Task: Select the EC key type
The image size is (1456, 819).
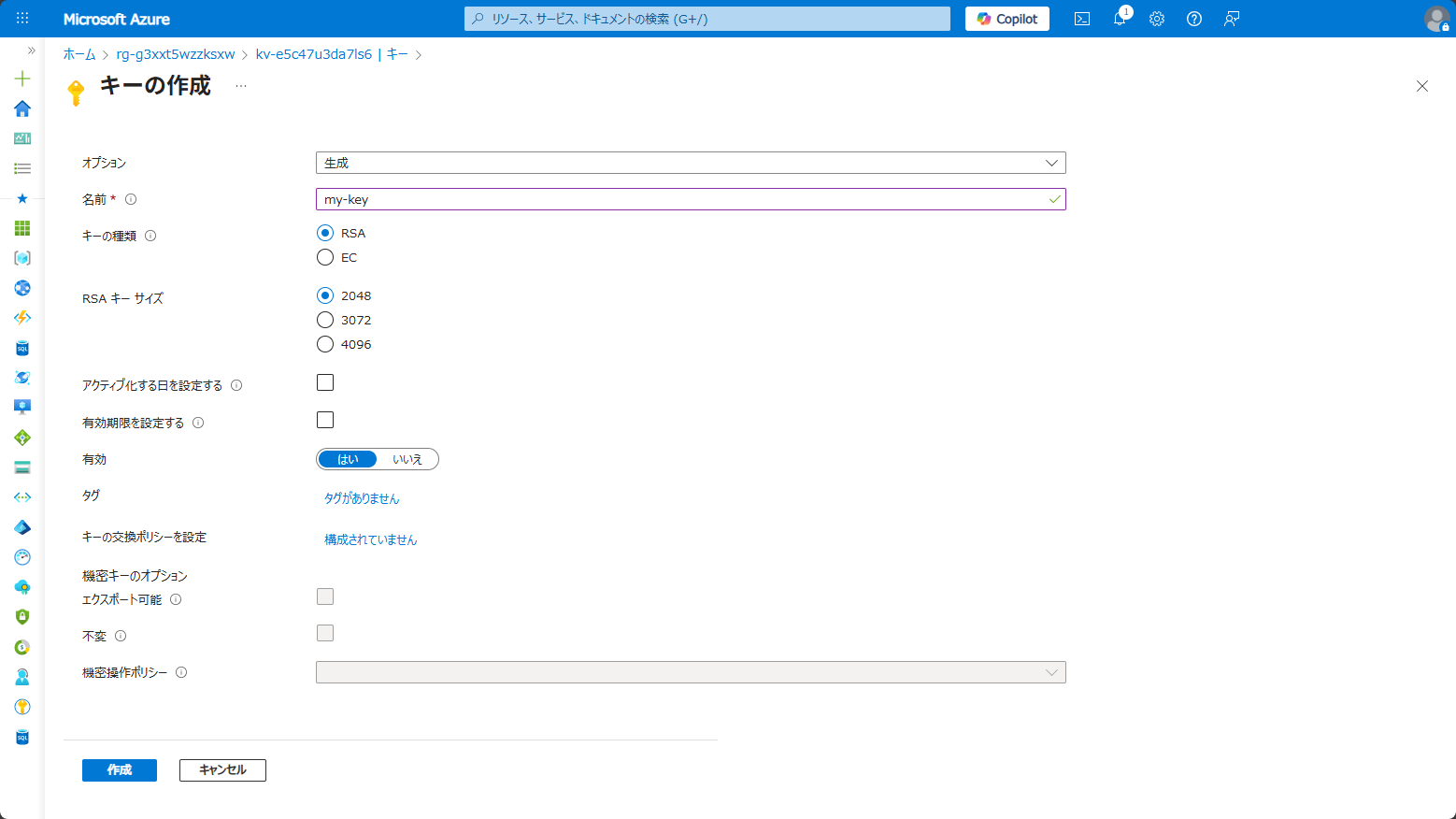Action: [x=325, y=257]
